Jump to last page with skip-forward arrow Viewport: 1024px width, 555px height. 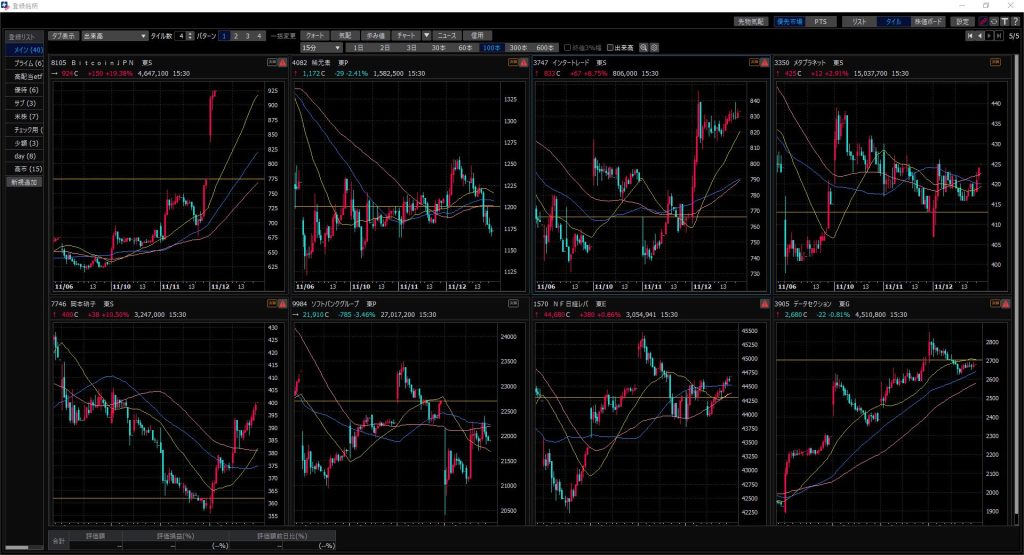[x=998, y=35]
